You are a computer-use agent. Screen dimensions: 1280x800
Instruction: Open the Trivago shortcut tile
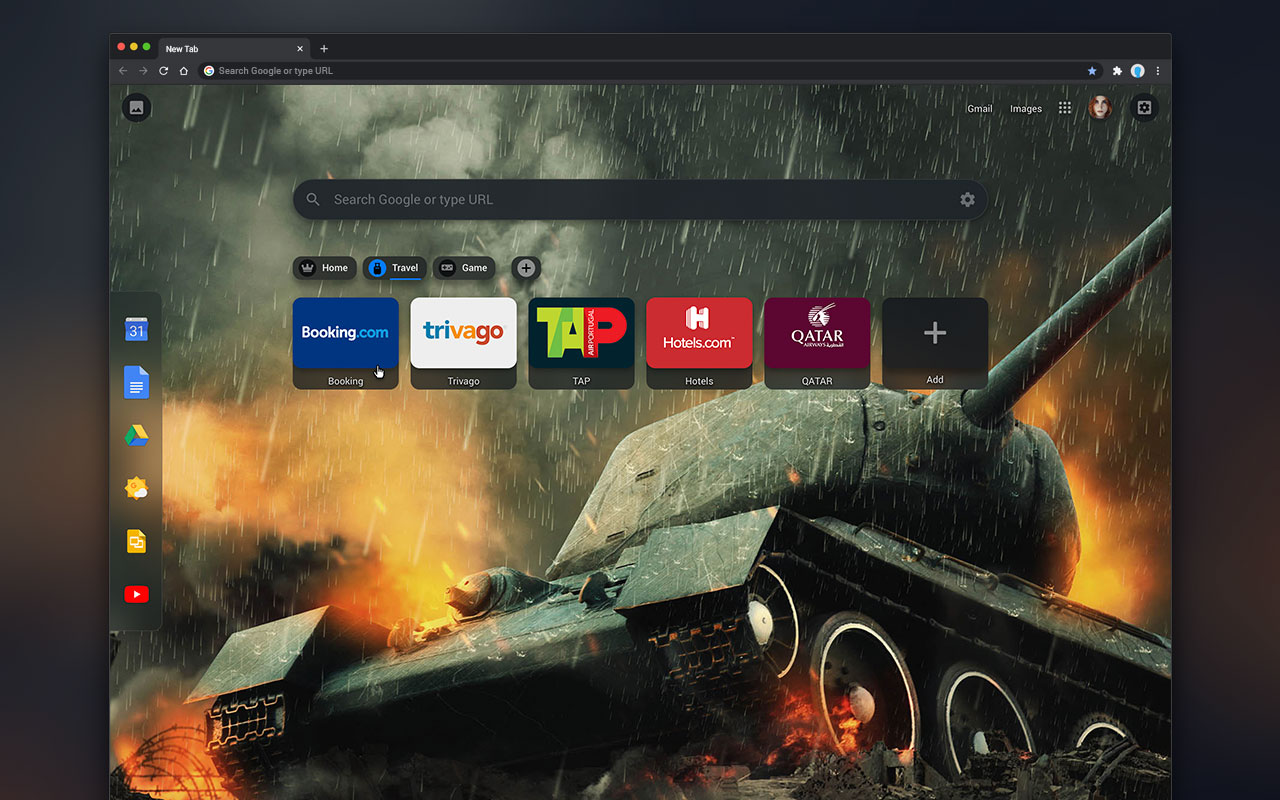pos(464,343)
